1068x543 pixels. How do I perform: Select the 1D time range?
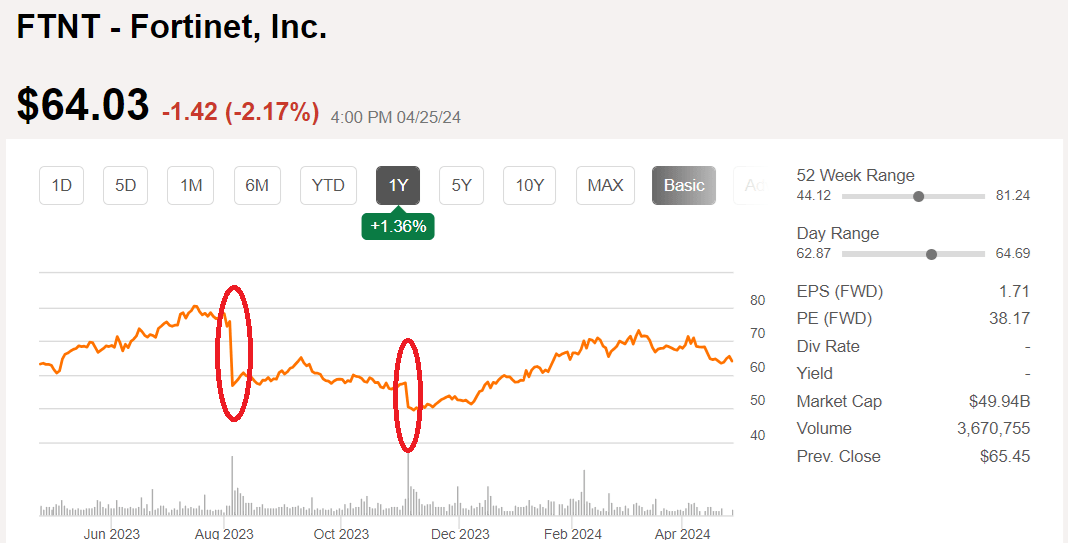(62, 185)
